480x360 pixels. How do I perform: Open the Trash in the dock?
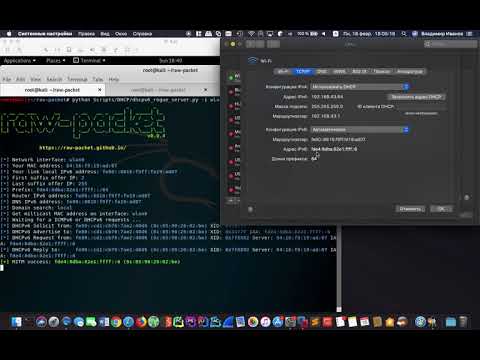(x=463, y=322)
